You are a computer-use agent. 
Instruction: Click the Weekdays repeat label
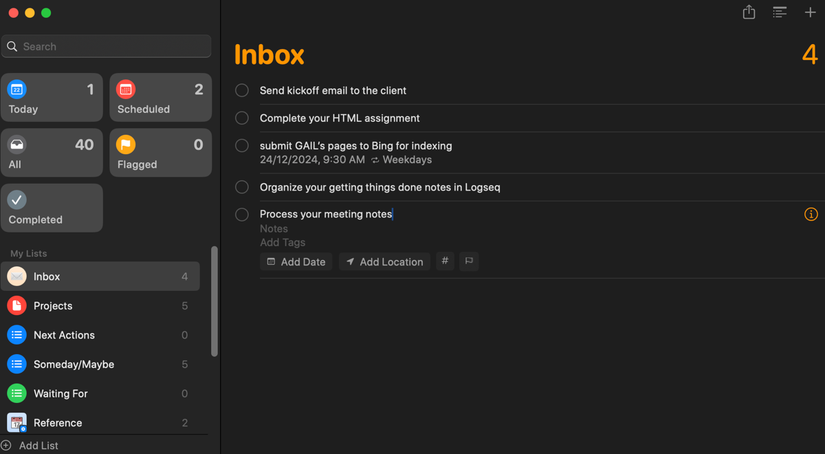tap(407, 159)
